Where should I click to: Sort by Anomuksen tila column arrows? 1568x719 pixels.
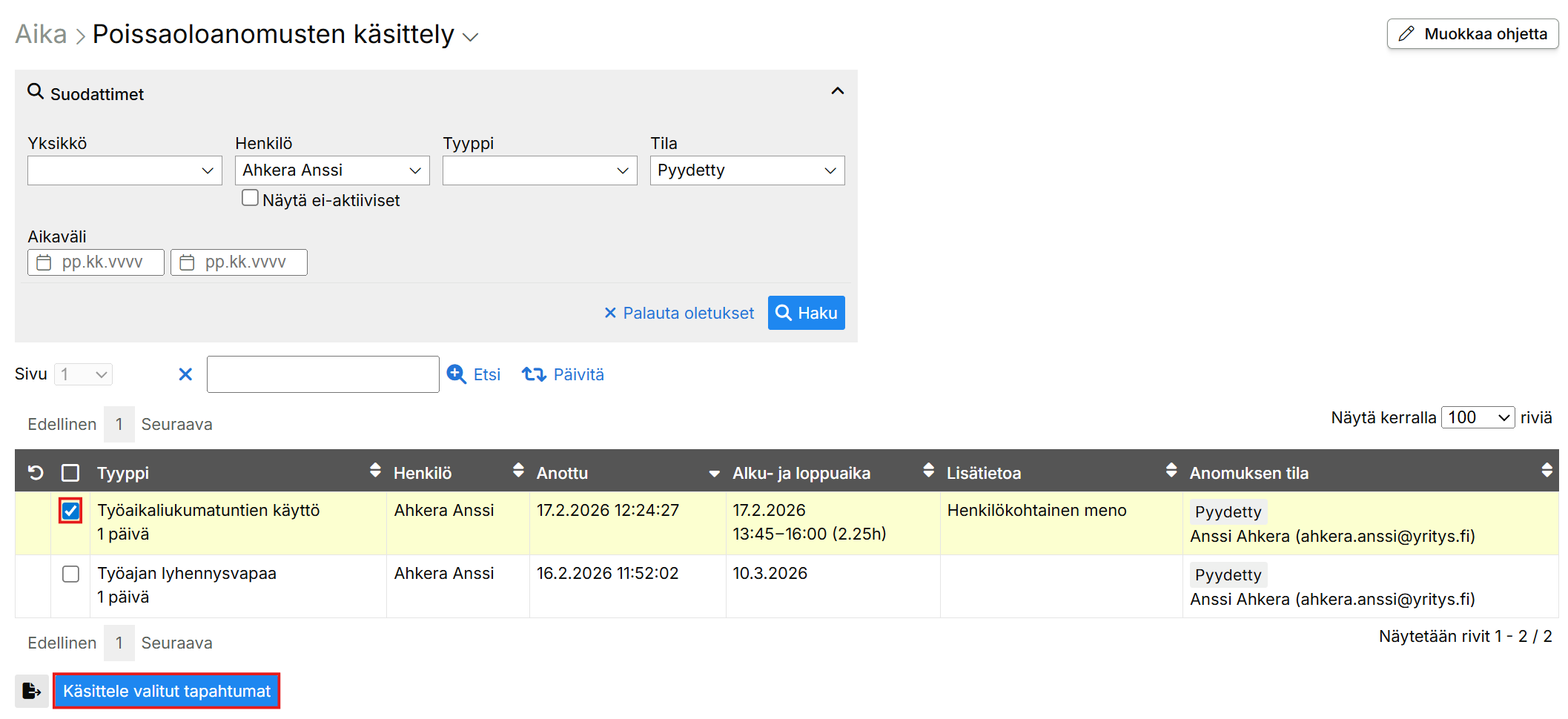coord(1547,471)
